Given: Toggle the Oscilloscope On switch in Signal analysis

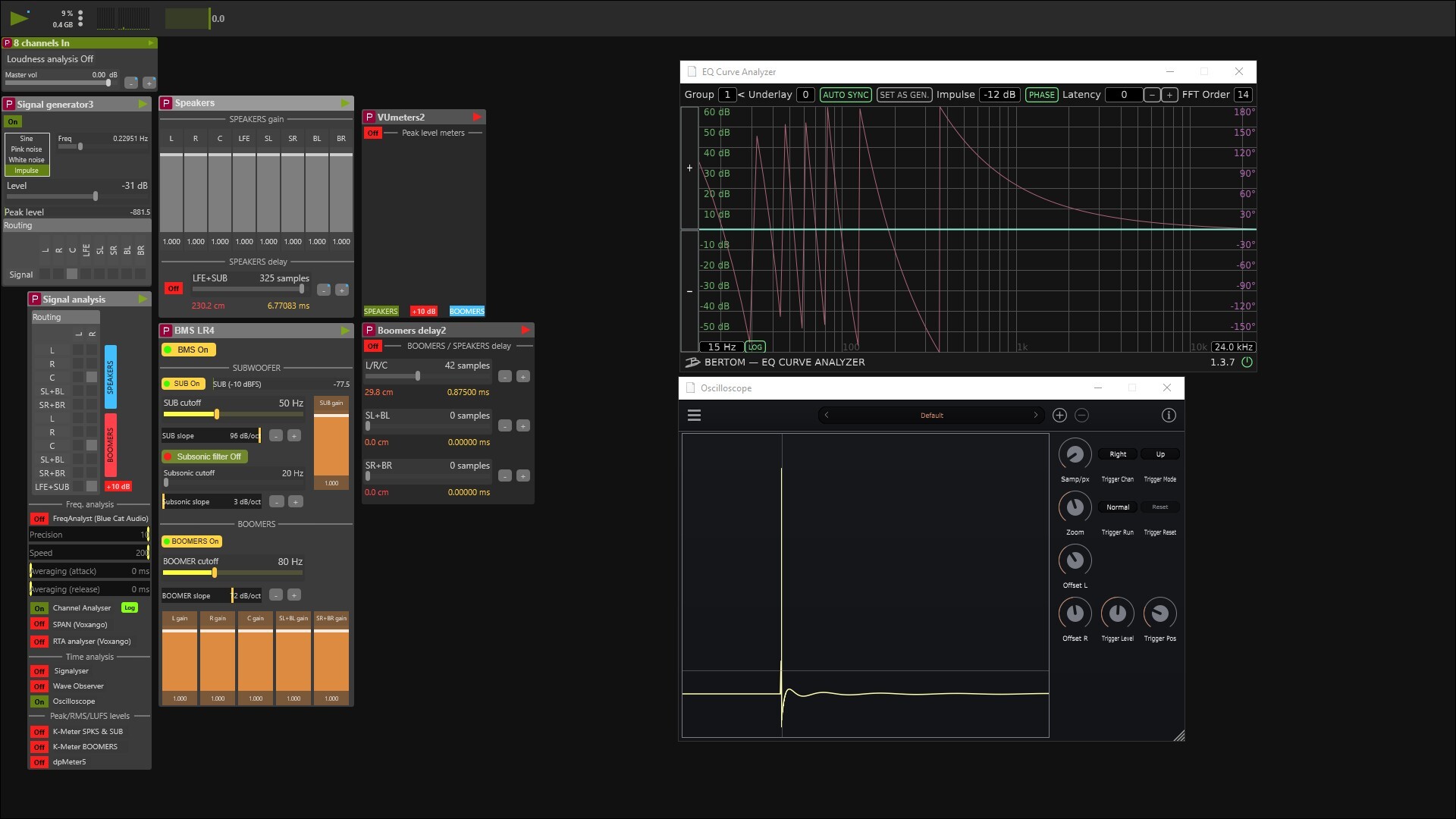Looking at the screenshot, I should point(39,701).
